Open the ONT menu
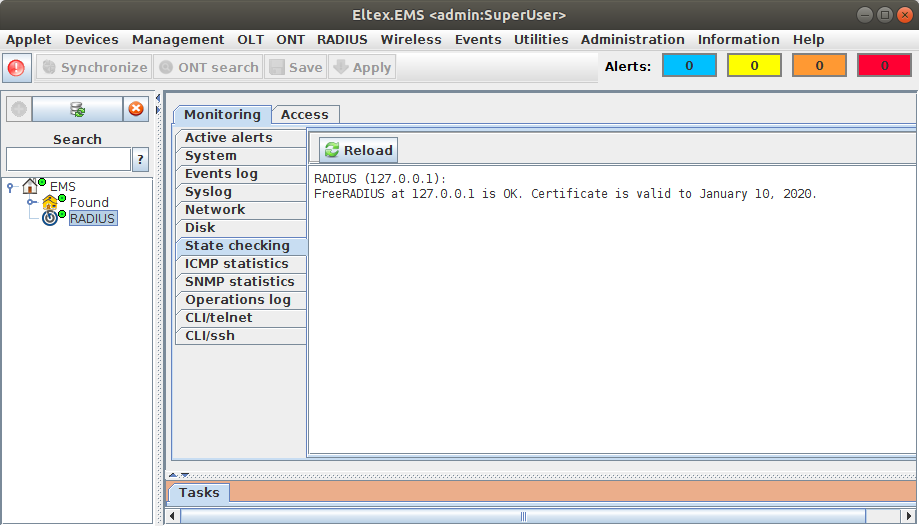 (x=290, y=39)
